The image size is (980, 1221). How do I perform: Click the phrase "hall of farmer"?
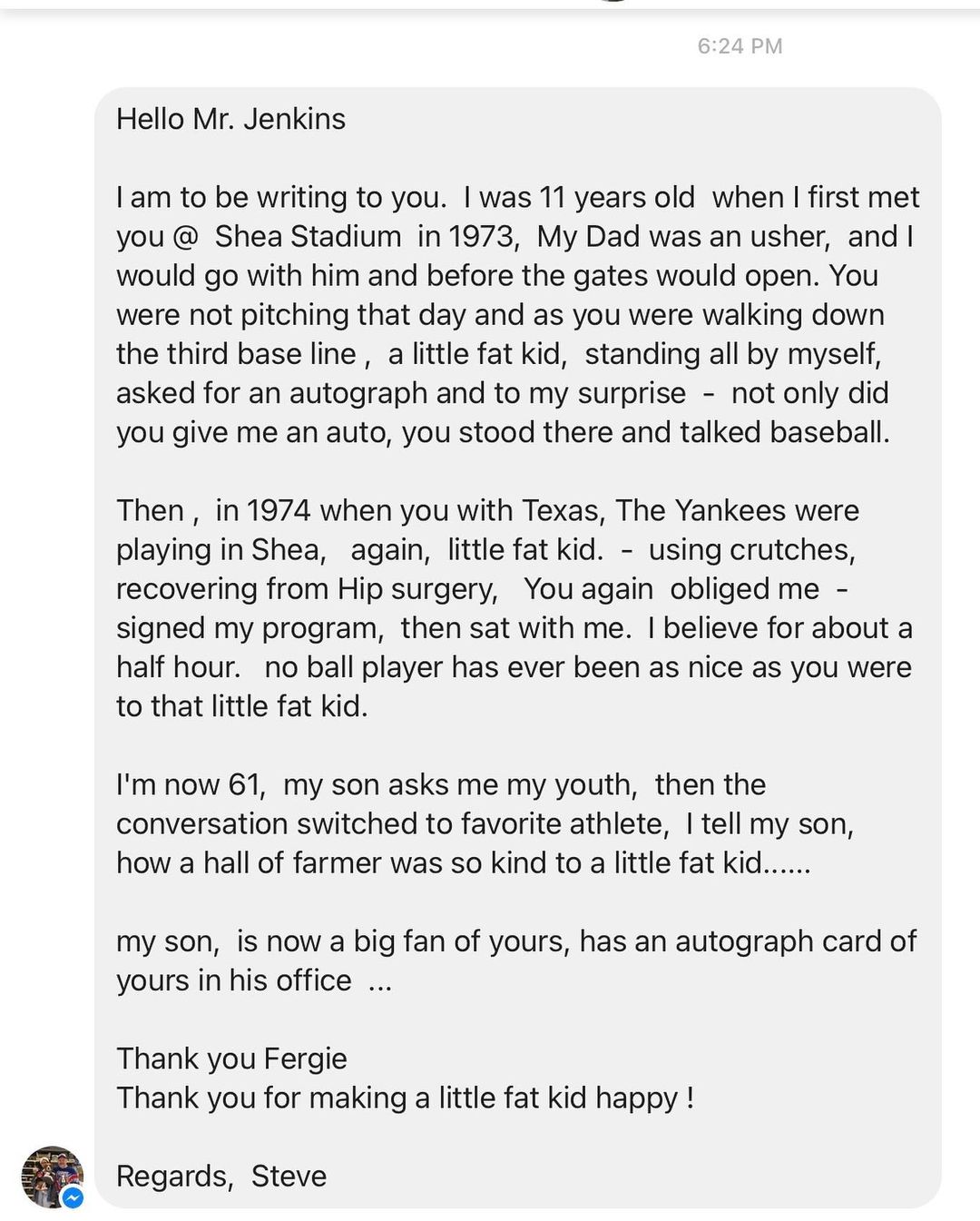pyautogui.click(x=290, y=862)
